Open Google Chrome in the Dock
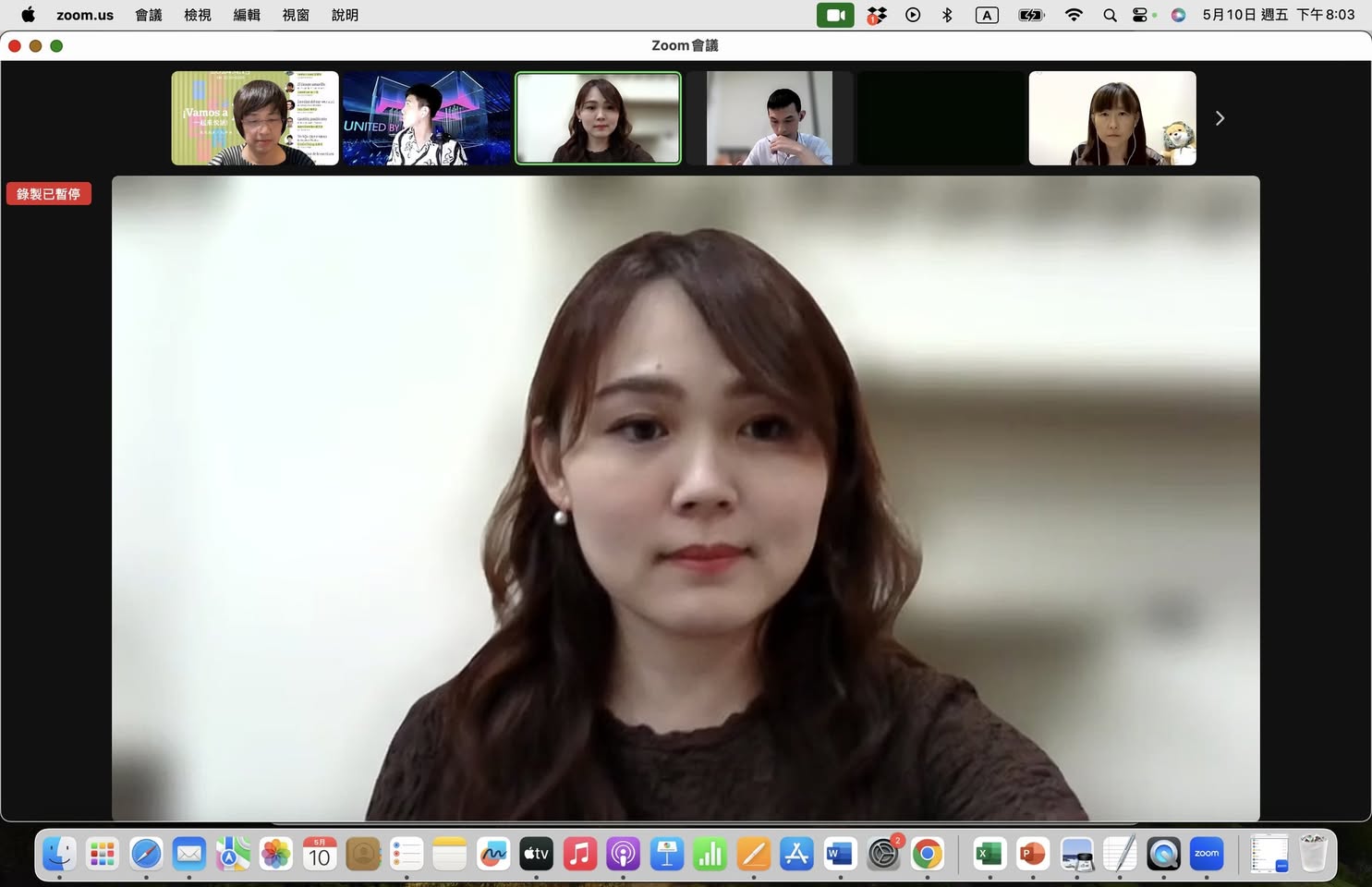1372x887 pixels. pos(927,854)
